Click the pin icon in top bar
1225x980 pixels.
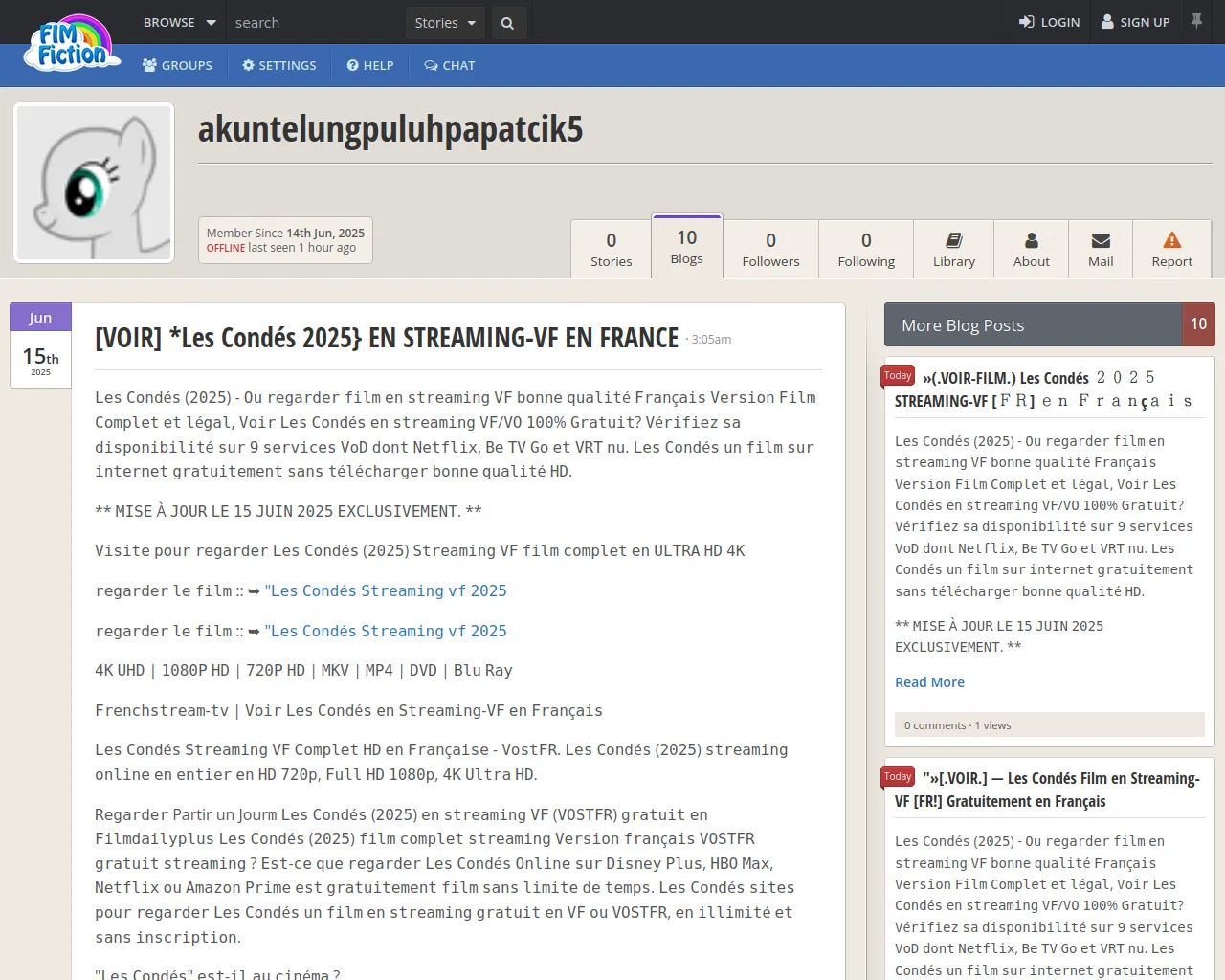click(x=1196, y=21)
